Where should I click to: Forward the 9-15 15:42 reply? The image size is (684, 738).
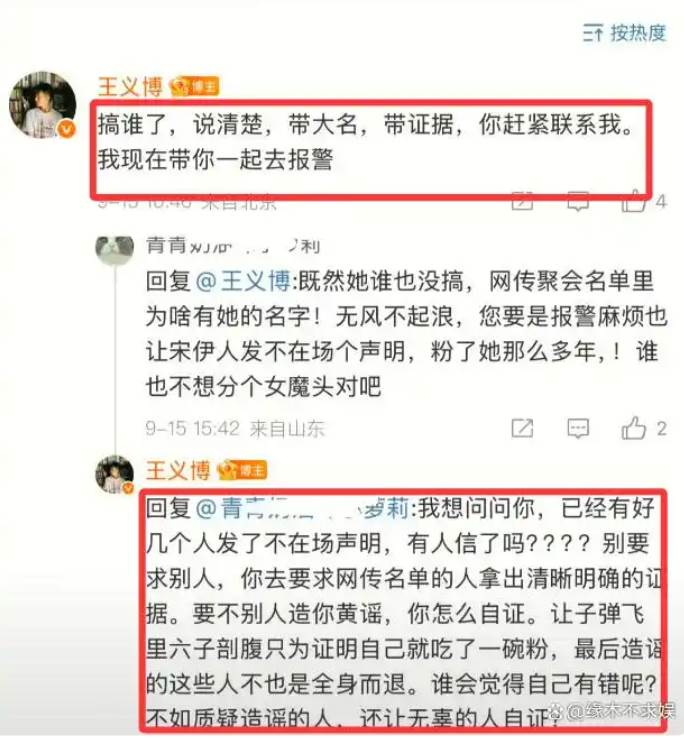click(x=523, y=428)
